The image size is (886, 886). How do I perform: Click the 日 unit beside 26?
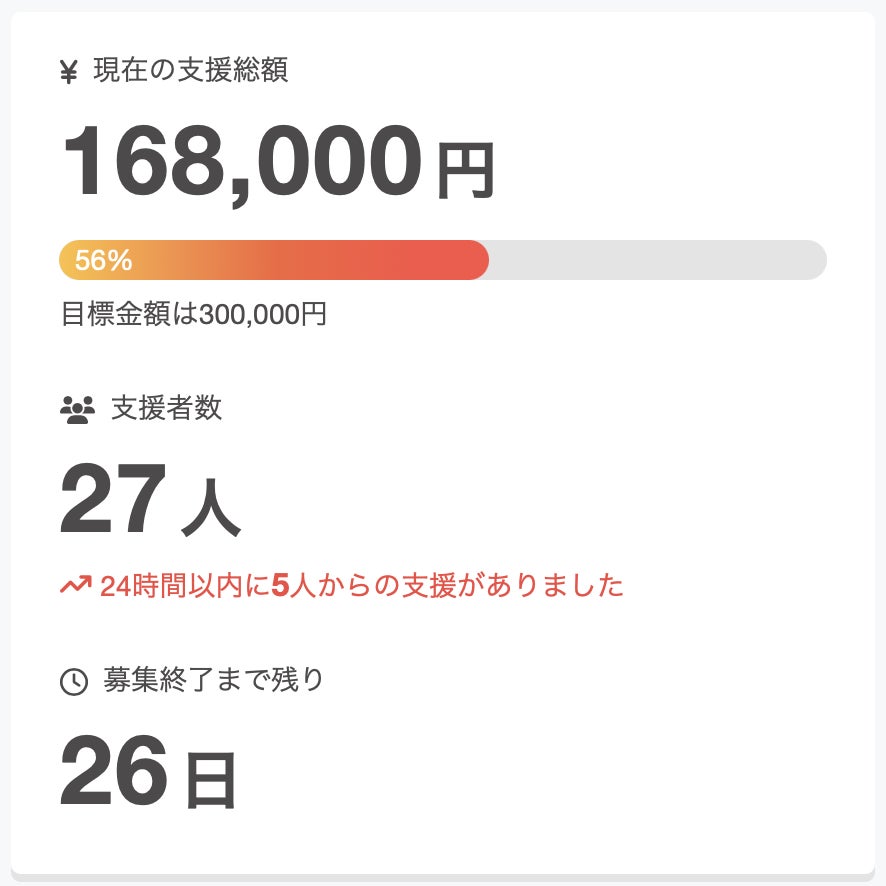(210, 781)
